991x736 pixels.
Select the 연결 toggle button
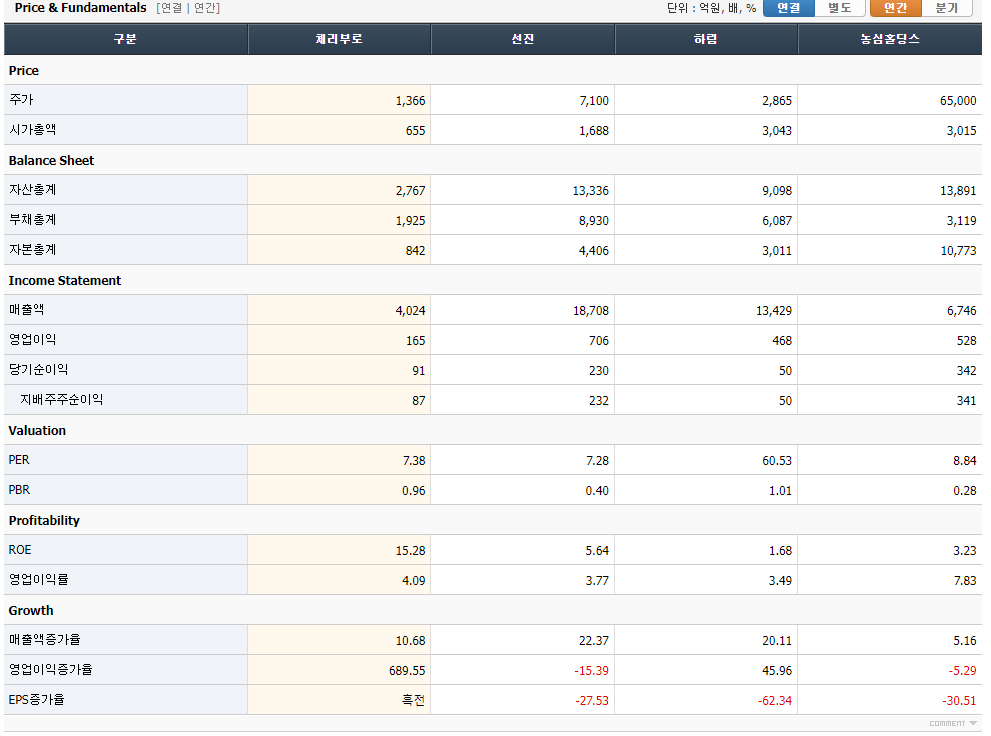[x=789, y=8]
